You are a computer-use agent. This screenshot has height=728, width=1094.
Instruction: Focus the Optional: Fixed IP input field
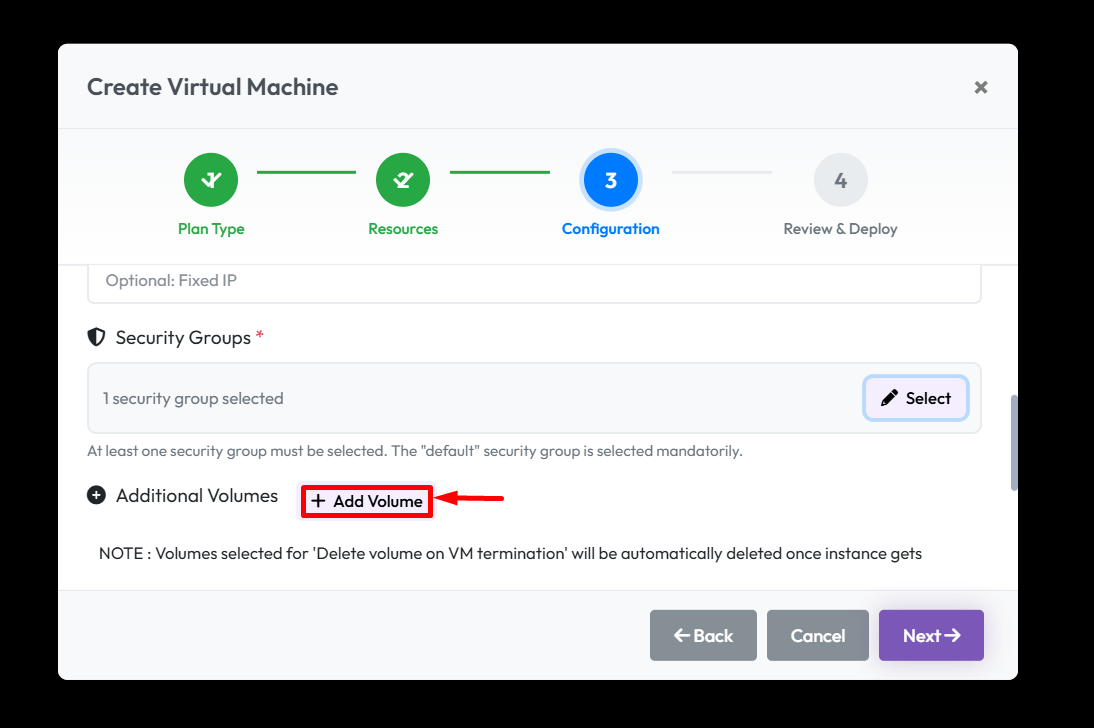pyautogui.click(x=534, y=282)
